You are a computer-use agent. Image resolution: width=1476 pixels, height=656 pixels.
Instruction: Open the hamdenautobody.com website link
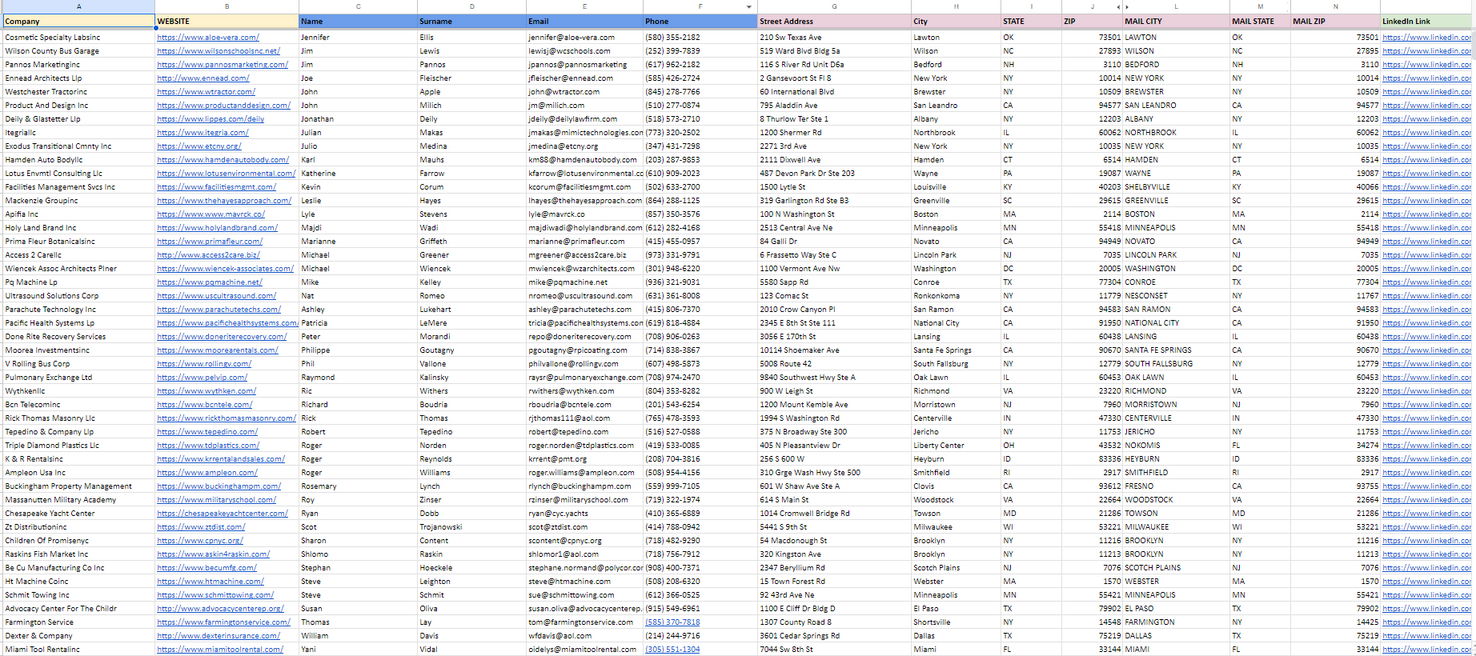(223, 160)
